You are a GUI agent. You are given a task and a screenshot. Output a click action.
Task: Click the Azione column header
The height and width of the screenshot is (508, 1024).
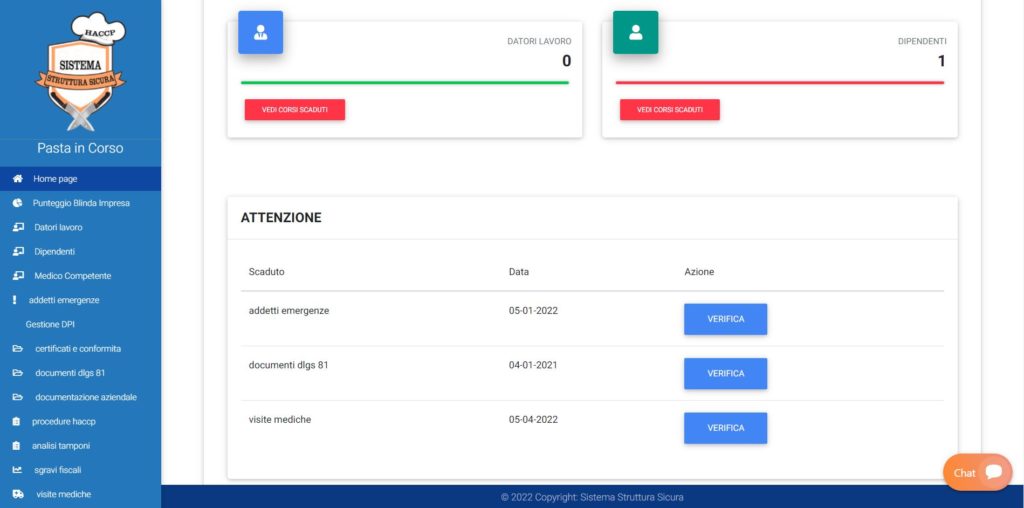tap(699, 272)
